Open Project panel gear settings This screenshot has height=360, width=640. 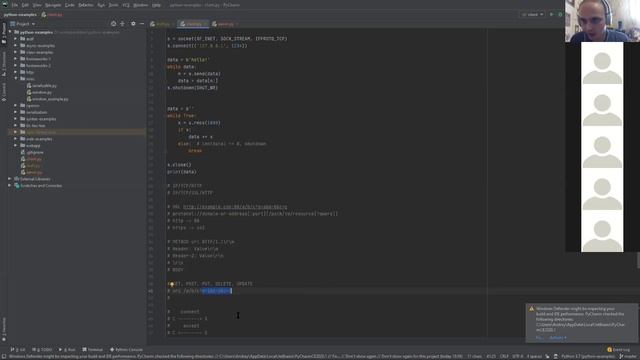[x=133, y=24]
